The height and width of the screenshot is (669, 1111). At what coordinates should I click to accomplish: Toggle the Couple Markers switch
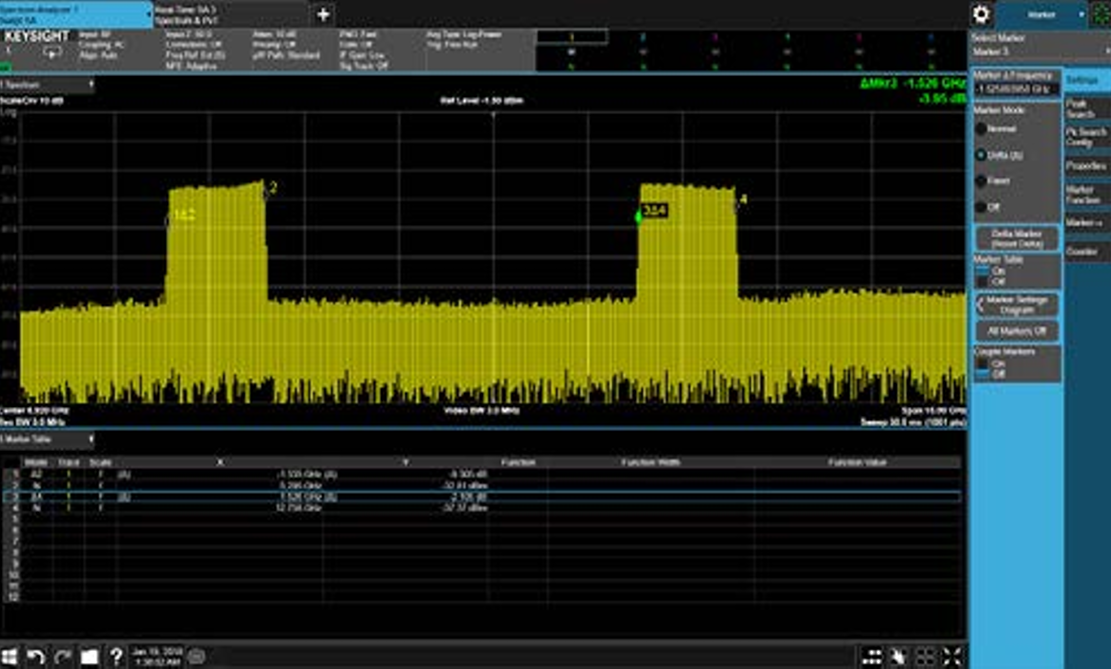(x=982, y=369)
